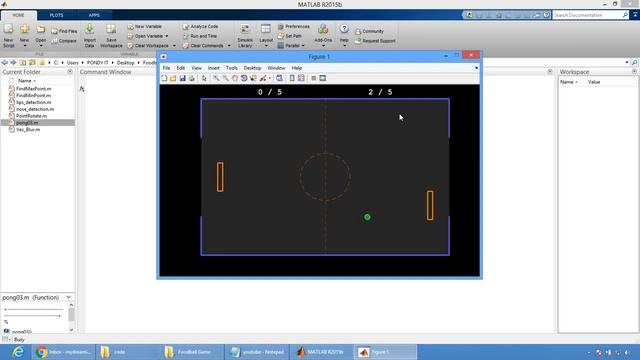This screenshot has width=640, height=360.
Task: Click the Insert Legend icon
Action: [301, 78]
